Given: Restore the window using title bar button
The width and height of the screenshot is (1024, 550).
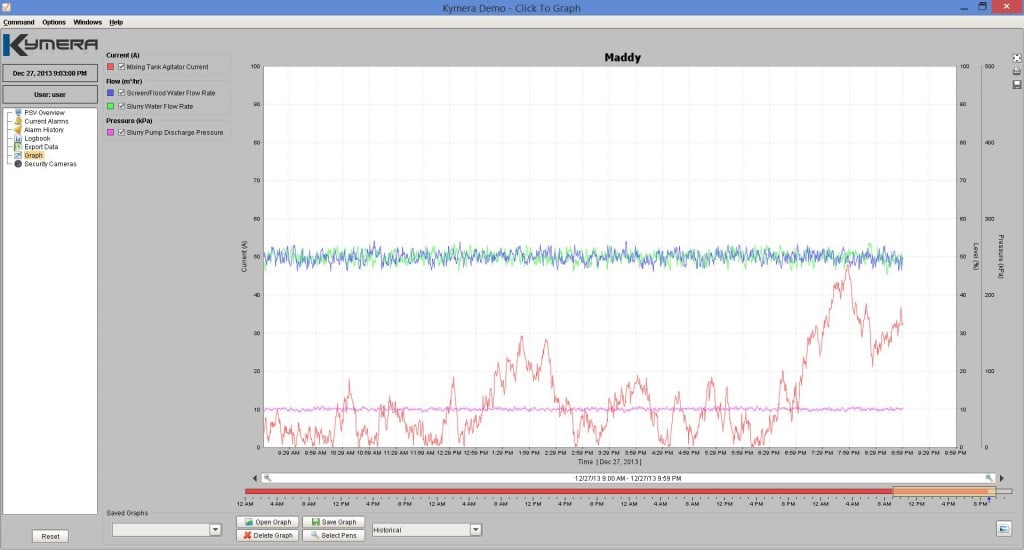Looking at the screenshot, I should tap(982, 7).
